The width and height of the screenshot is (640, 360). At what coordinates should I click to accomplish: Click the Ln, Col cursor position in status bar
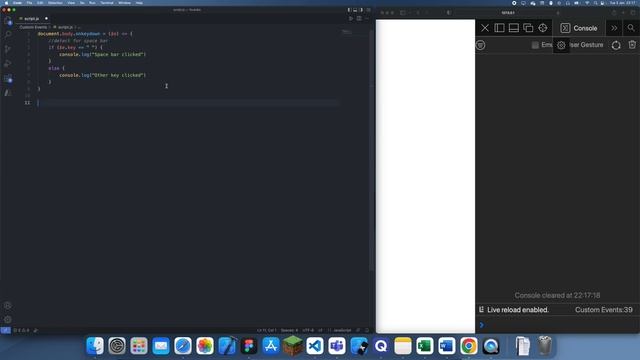267,330
